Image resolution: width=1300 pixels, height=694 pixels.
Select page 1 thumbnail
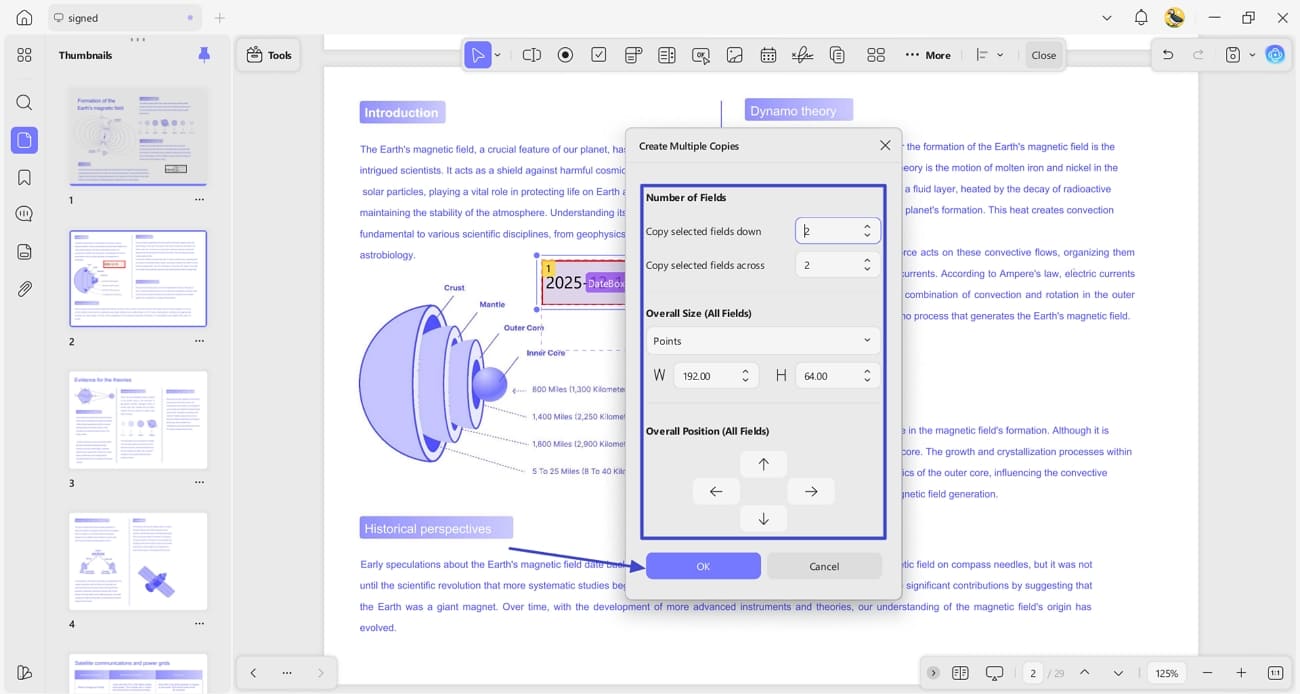pyautogui.click(x=138, y=136)
